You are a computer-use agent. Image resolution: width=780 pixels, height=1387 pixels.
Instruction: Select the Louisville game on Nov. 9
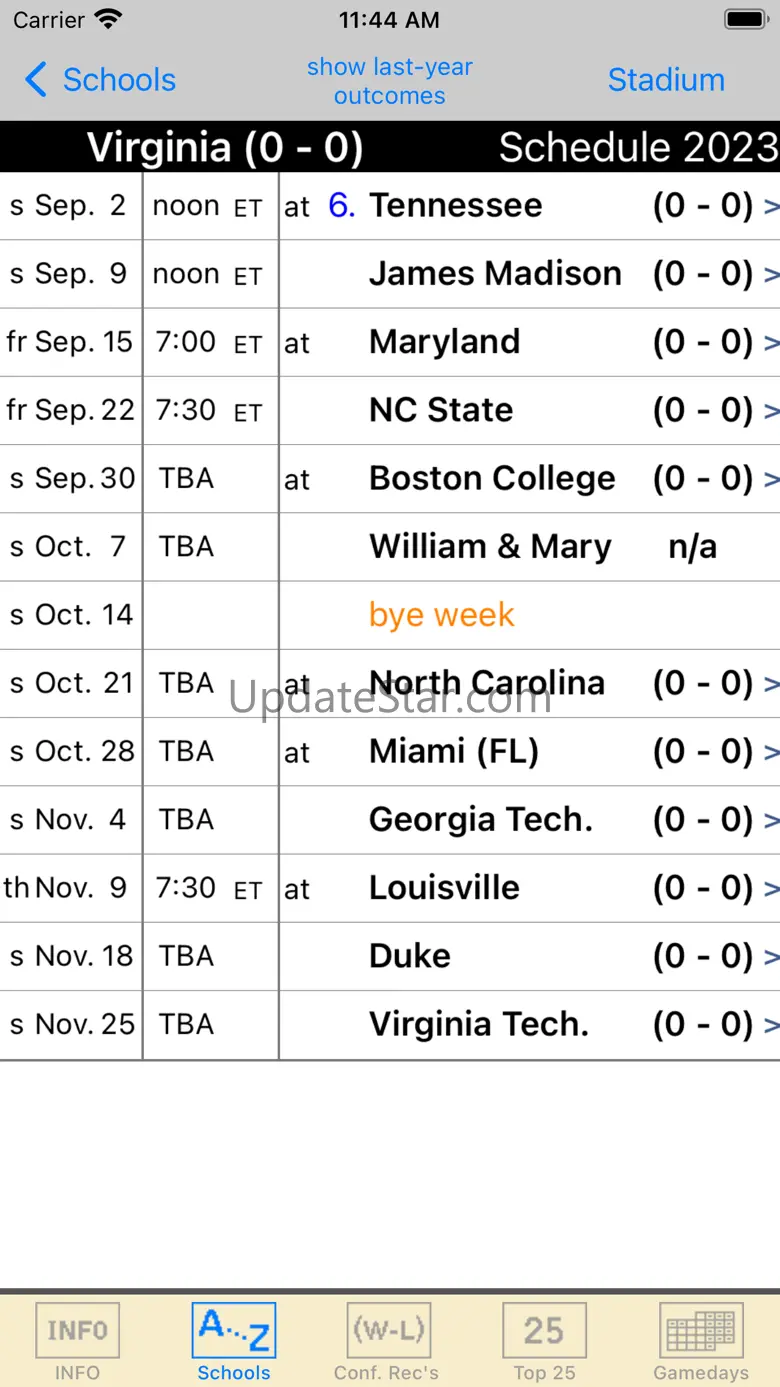coord(390,888)
